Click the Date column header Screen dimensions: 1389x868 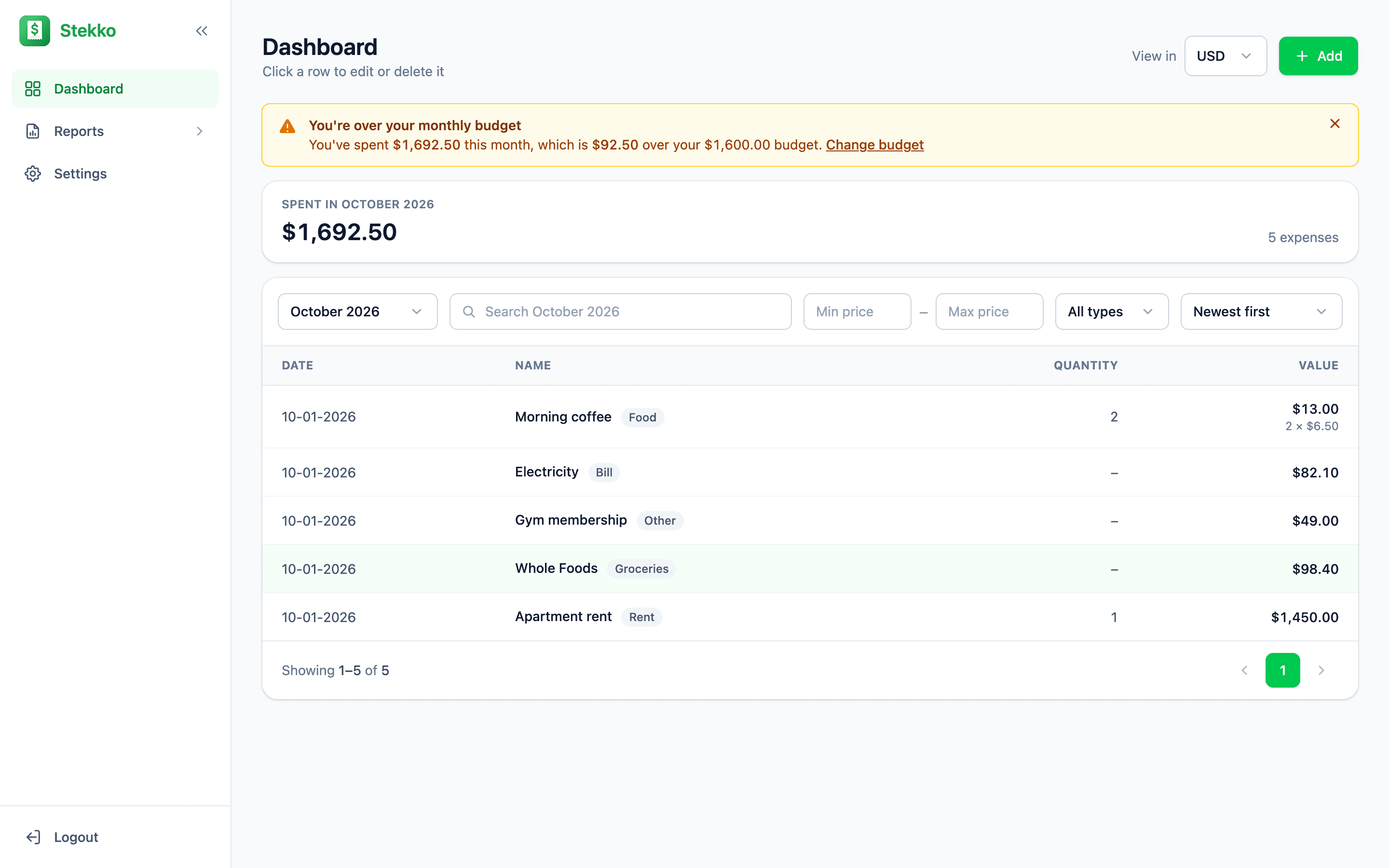click(x=297, y=365)
